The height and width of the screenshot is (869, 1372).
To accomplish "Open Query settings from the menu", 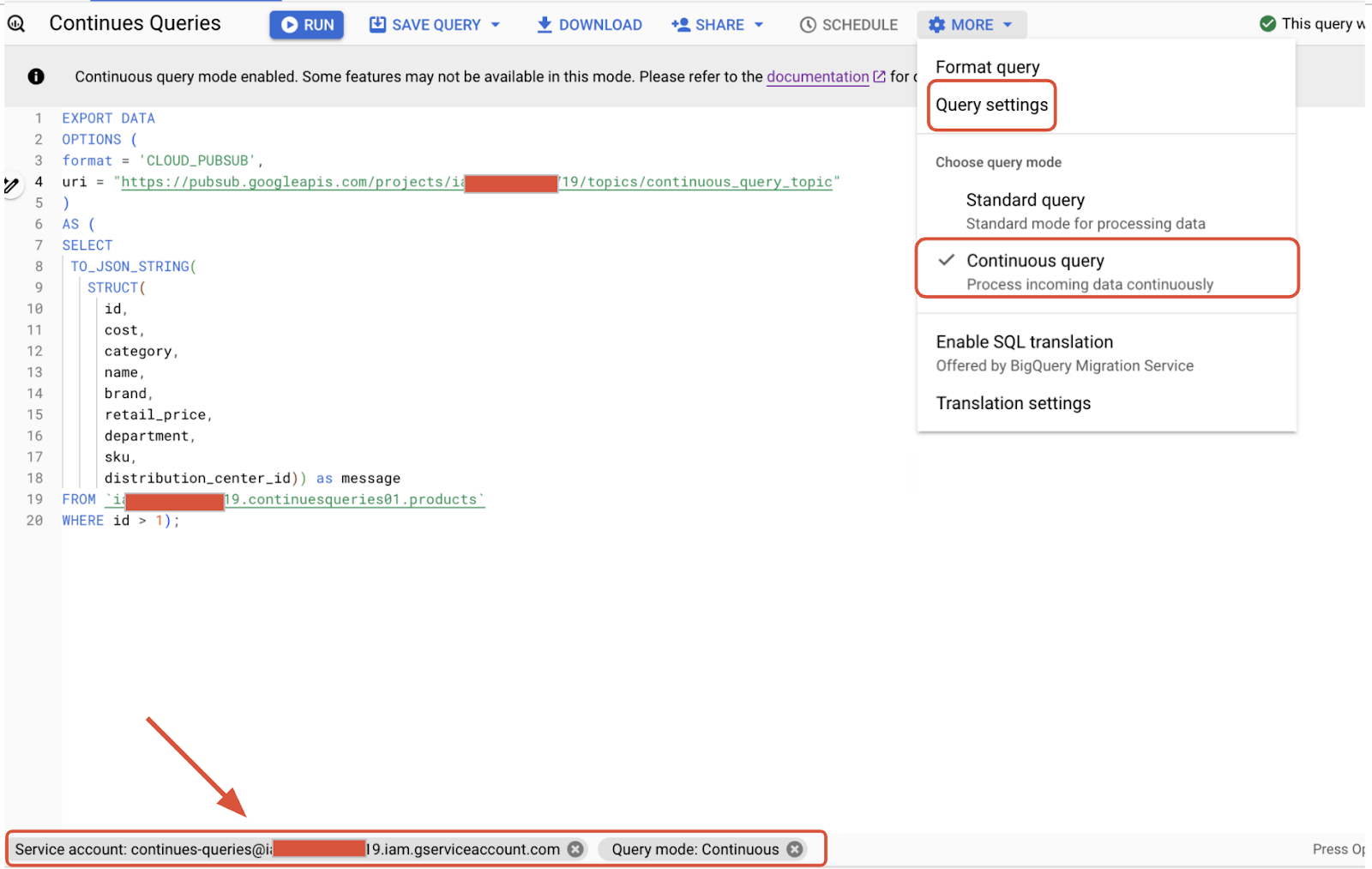I will [x=991, y=105].
